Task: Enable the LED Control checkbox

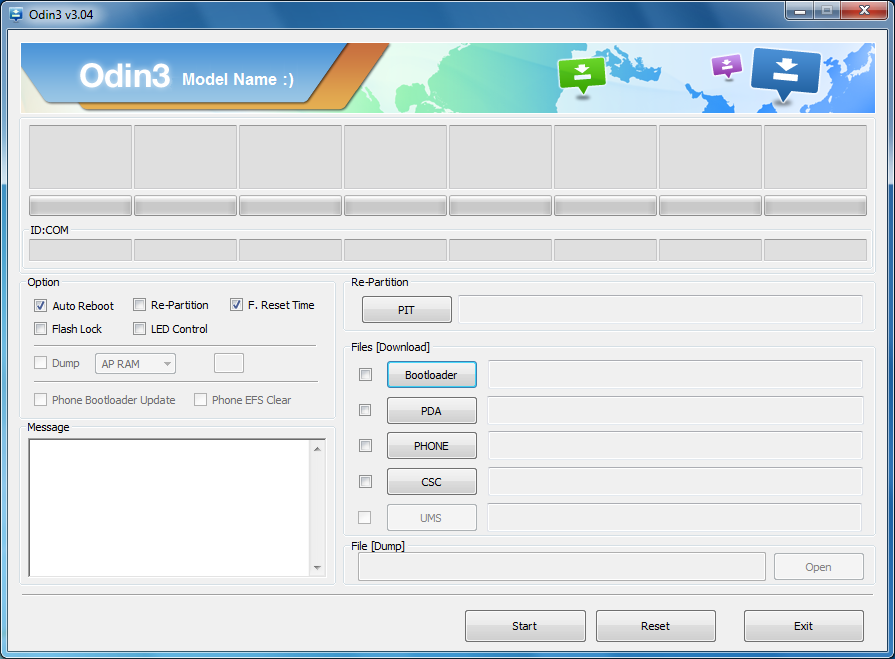Action: (x=139, y=329)
